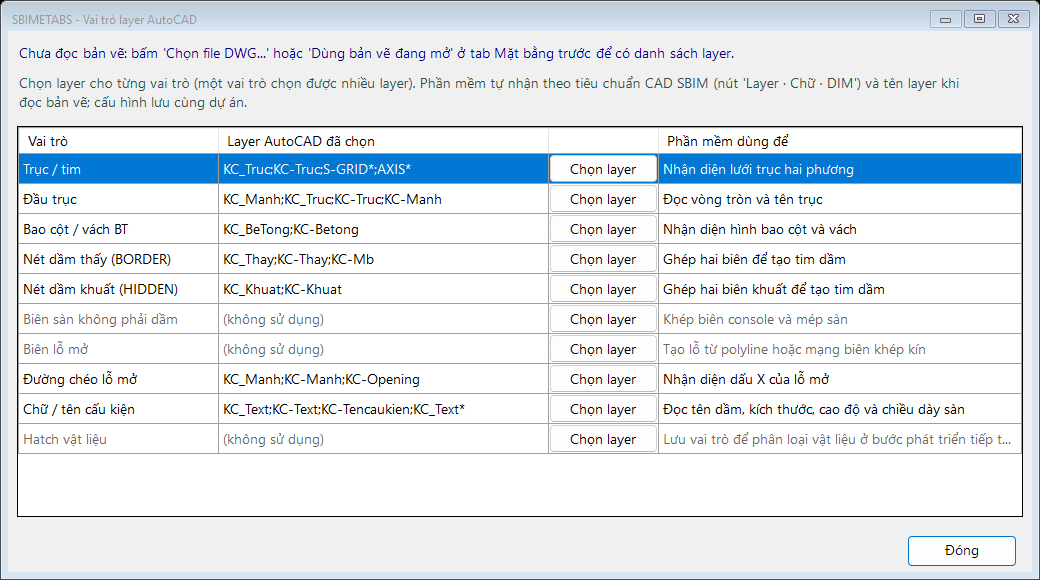This screenshot has width=1040, height=580.
Task: Select the 'Chữ / tên cấu kiện' role cell
Action: pos(118,409)
